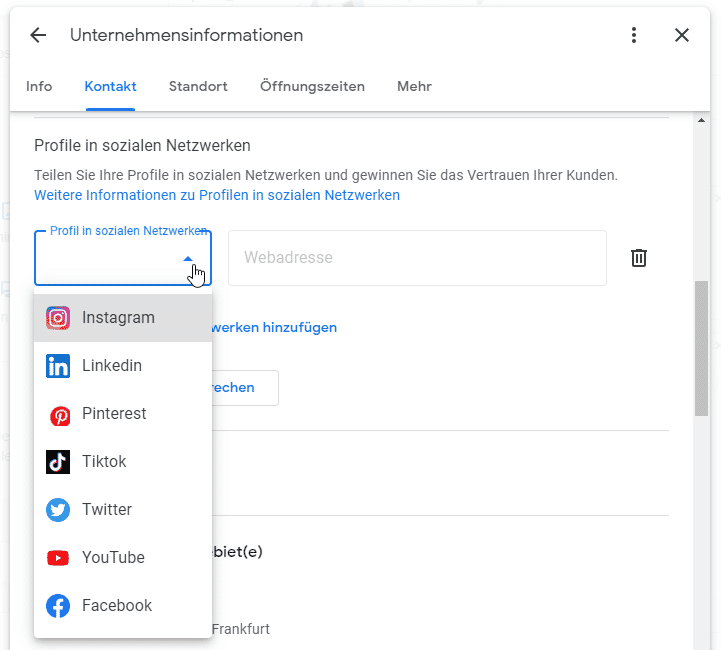Choose Linkedin from the dropdown list
Viewport: 721px width, 650px height.
pos(123,366)
